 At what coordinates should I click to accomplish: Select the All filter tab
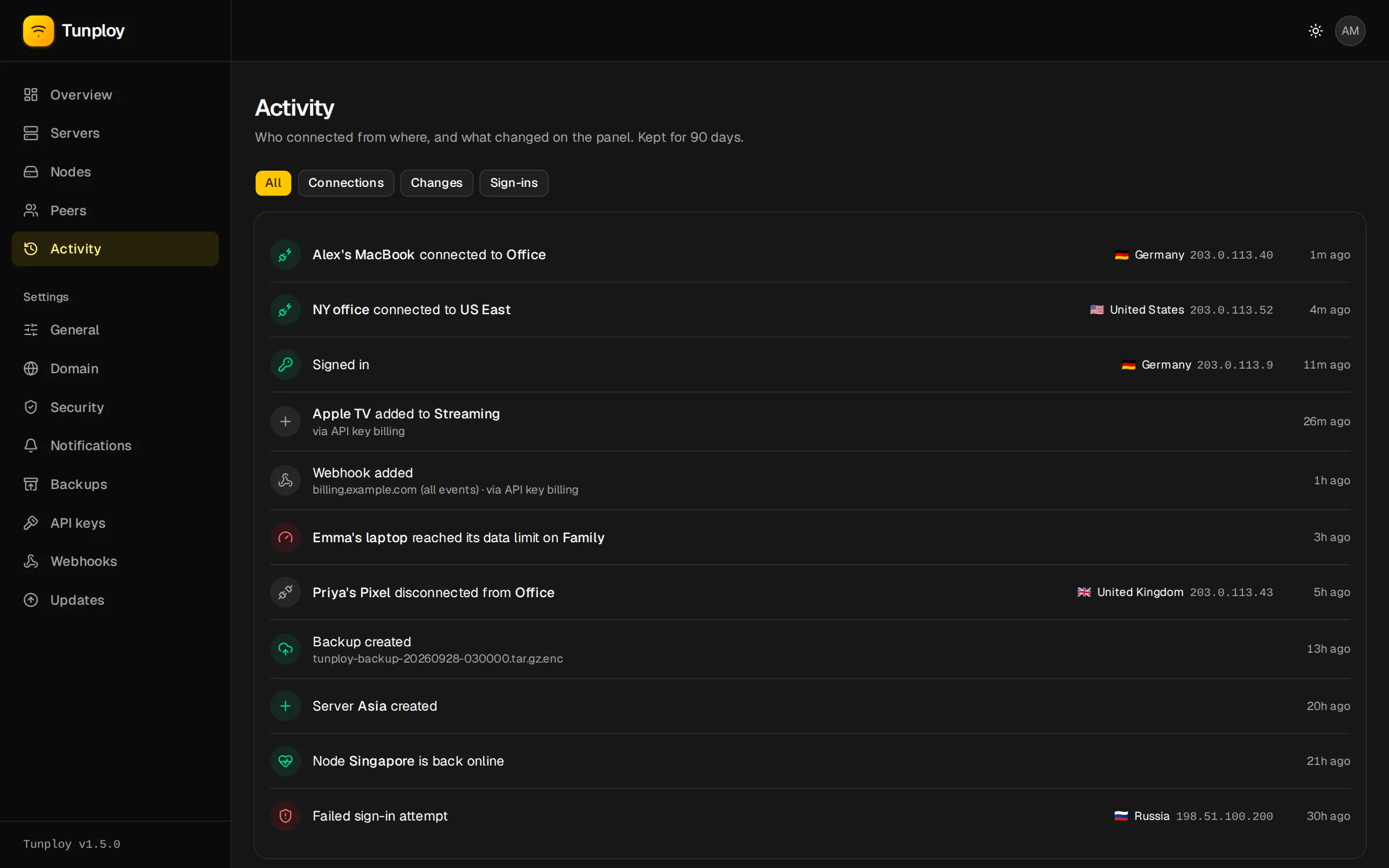point(273,183)
